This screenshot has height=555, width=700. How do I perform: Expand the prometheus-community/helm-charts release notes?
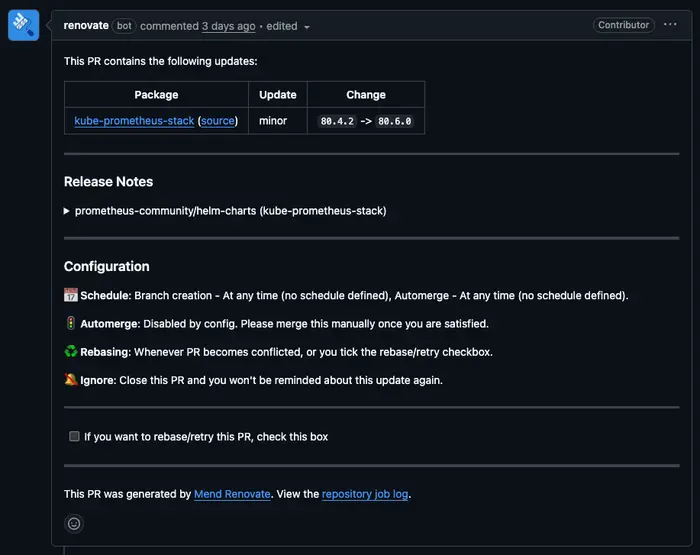225,211
